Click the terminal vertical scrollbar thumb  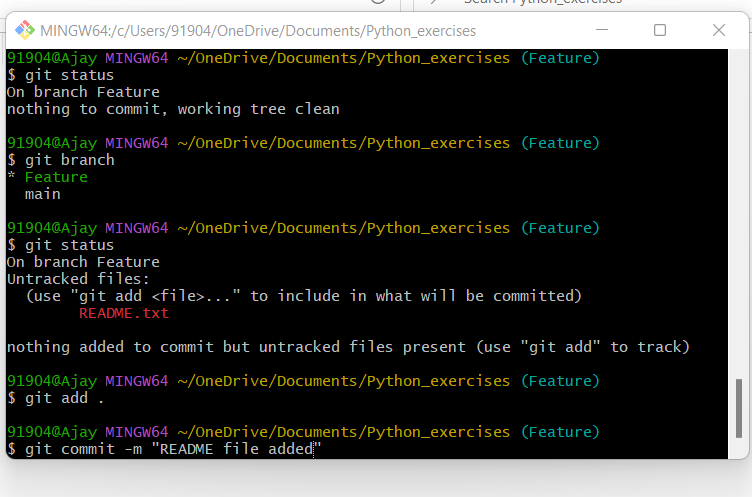pos(739,408)
